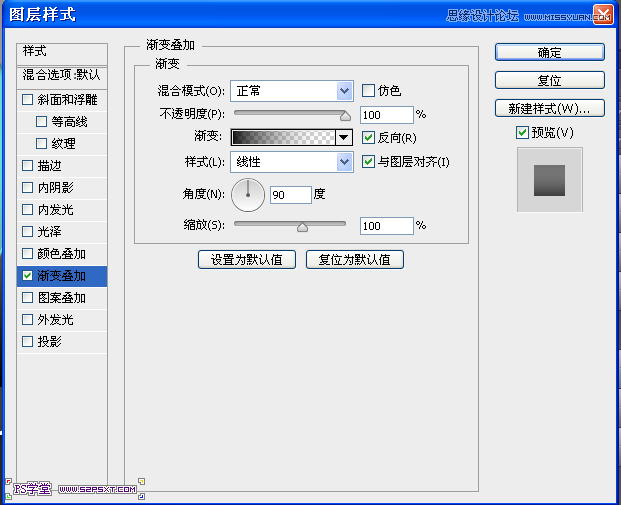Close the 图层样式 dialog window
The image size is (621, 505).
point(603,15)
